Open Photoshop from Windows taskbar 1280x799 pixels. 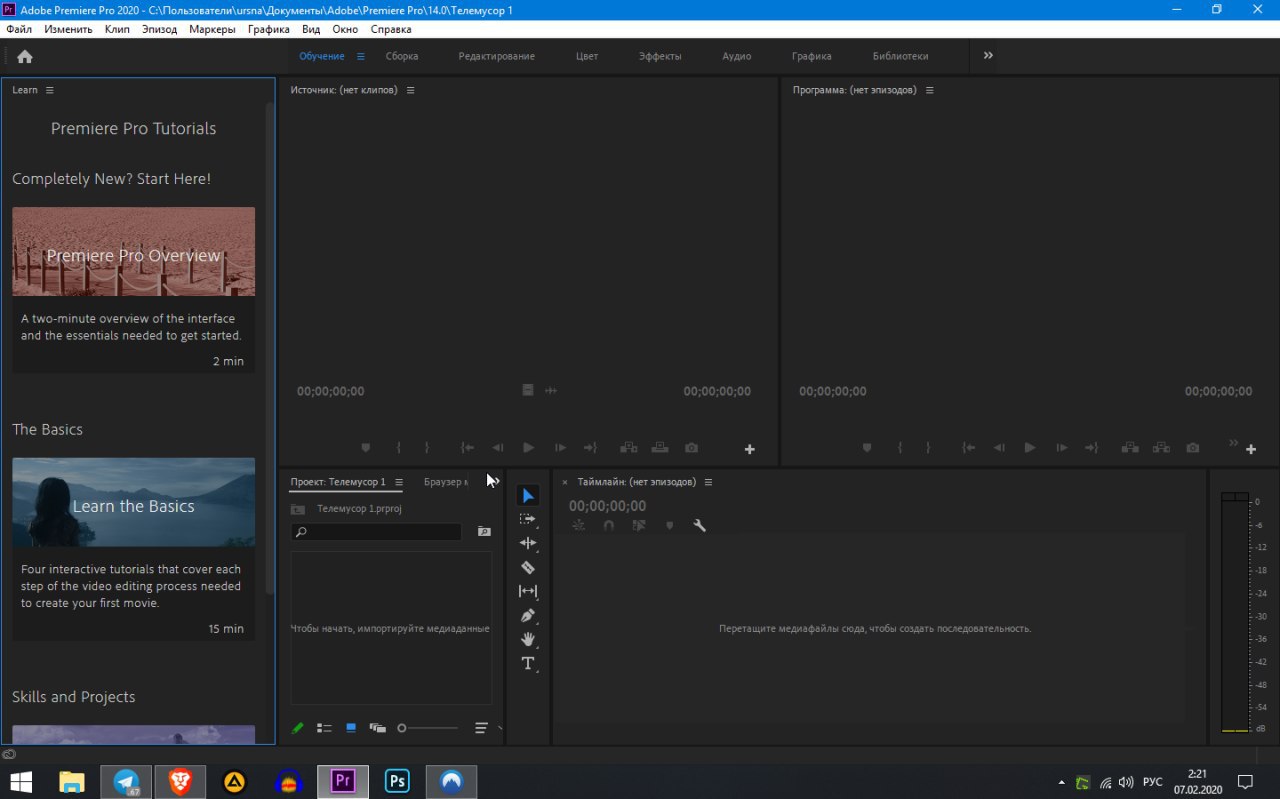pyautogui.click(x=398, y=781)
